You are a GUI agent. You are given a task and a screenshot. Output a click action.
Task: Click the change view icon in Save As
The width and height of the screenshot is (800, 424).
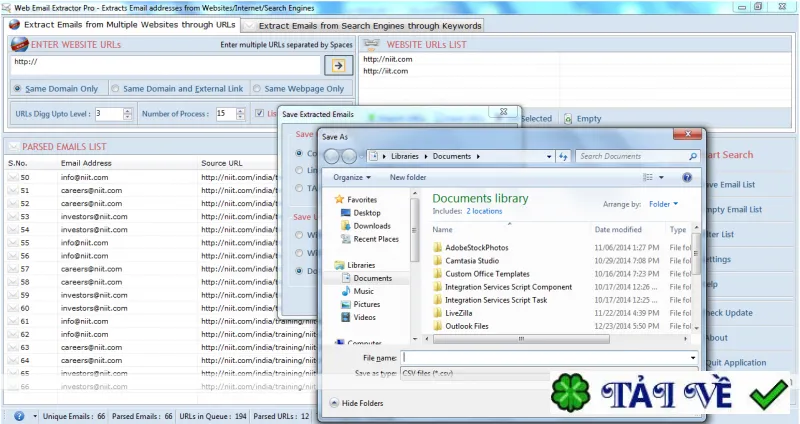[647, 177]
